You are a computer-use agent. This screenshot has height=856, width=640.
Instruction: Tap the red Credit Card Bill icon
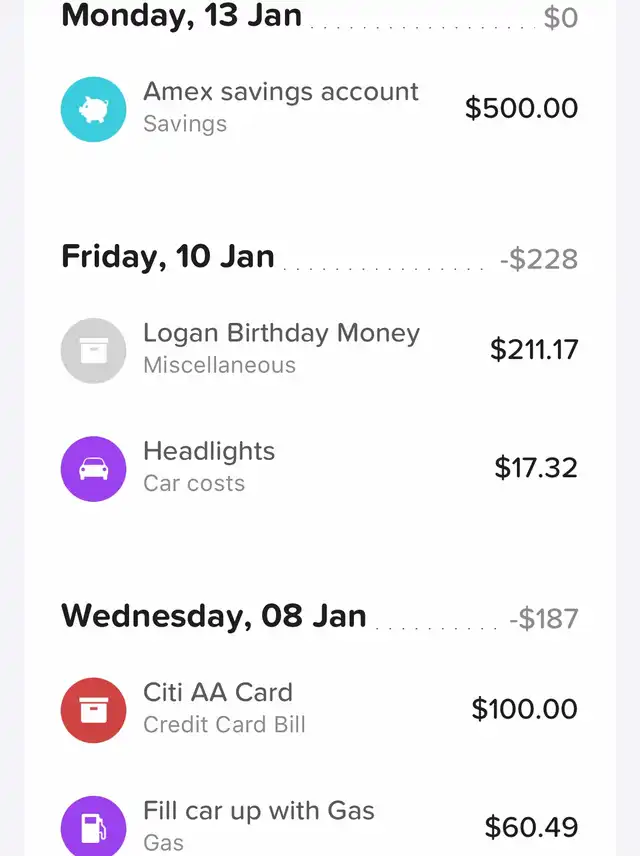(93, 710)
